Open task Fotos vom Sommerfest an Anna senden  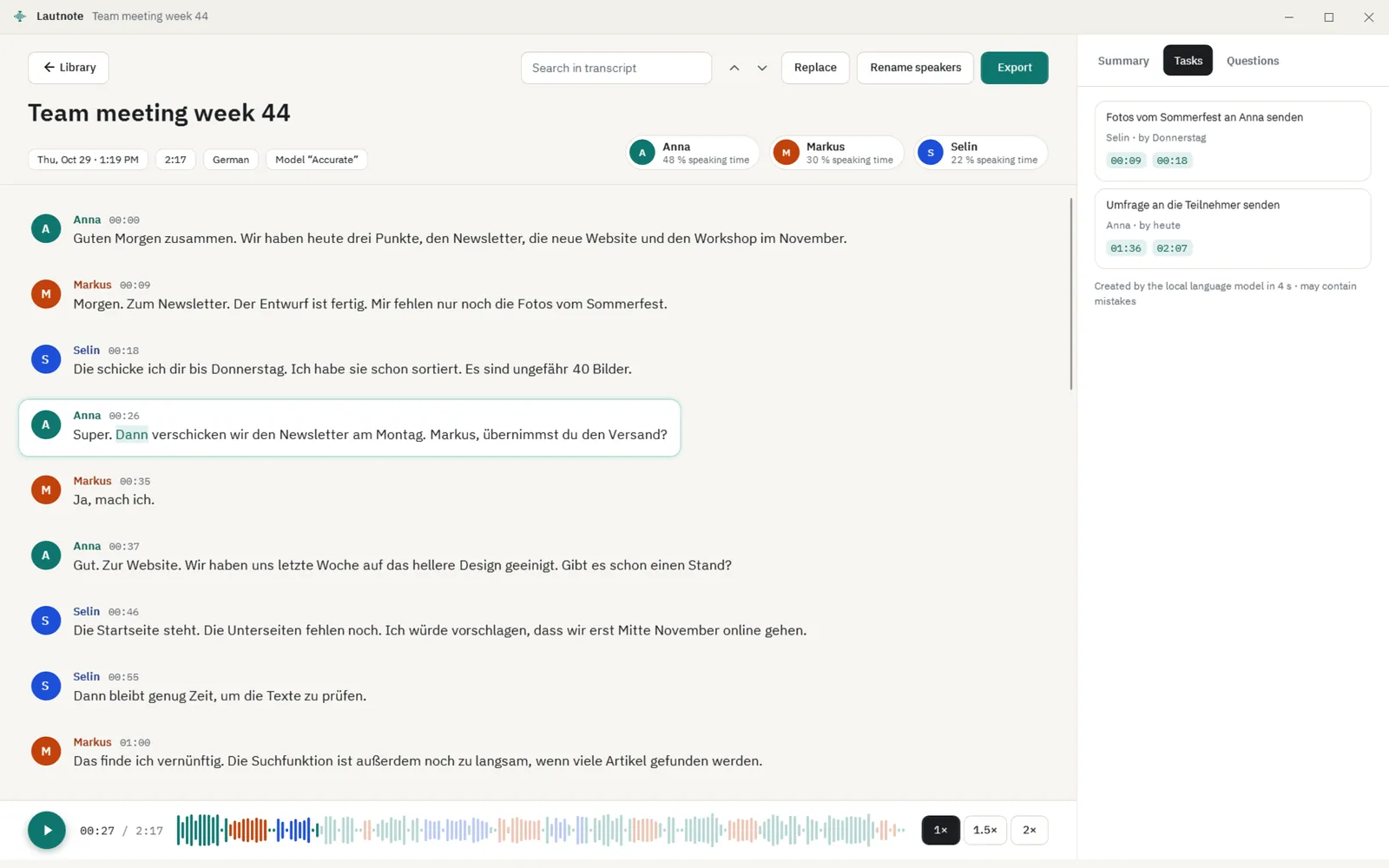[1232, 141]
